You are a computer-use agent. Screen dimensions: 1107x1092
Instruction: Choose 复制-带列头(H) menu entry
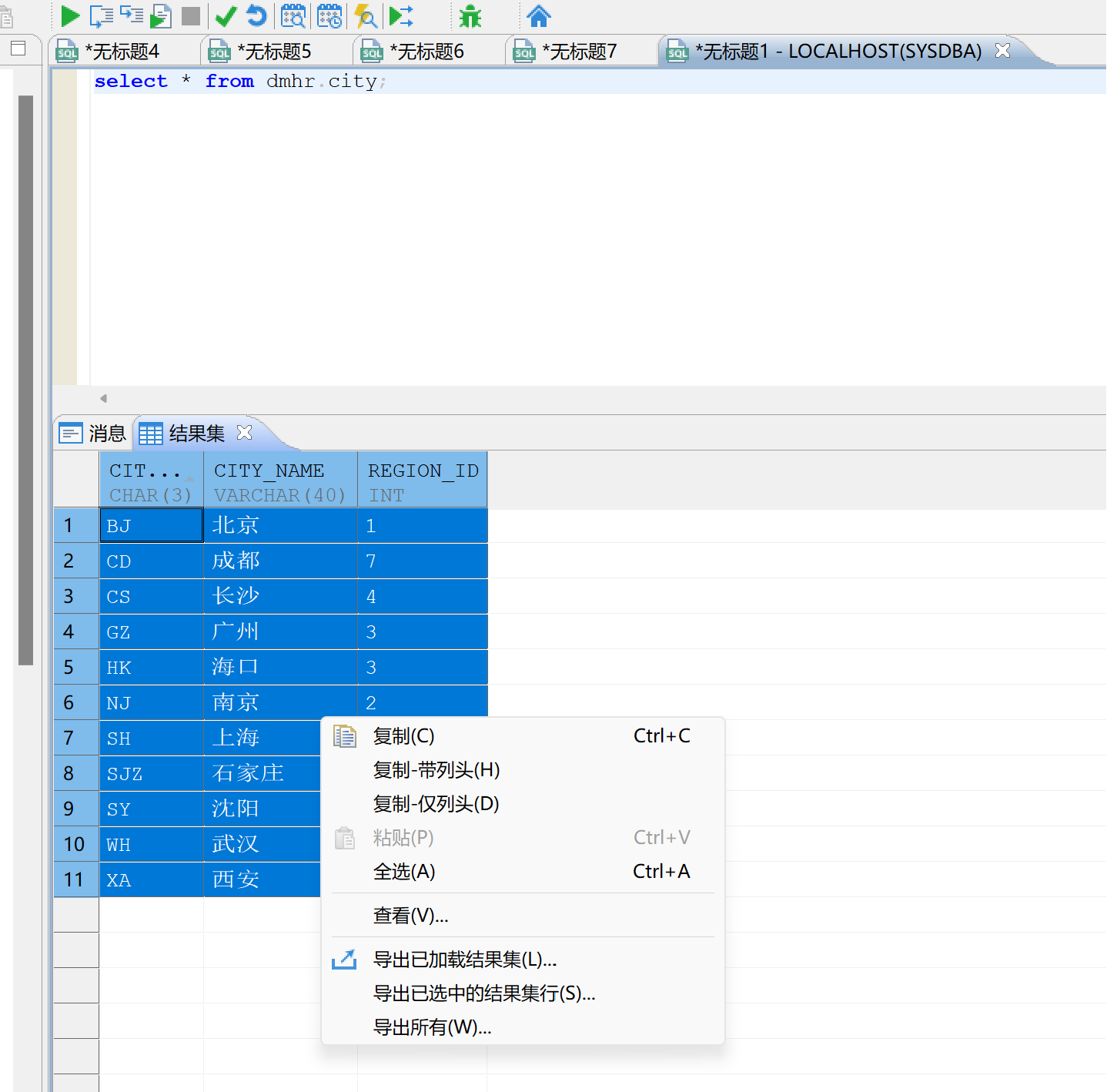coord(523,770)
